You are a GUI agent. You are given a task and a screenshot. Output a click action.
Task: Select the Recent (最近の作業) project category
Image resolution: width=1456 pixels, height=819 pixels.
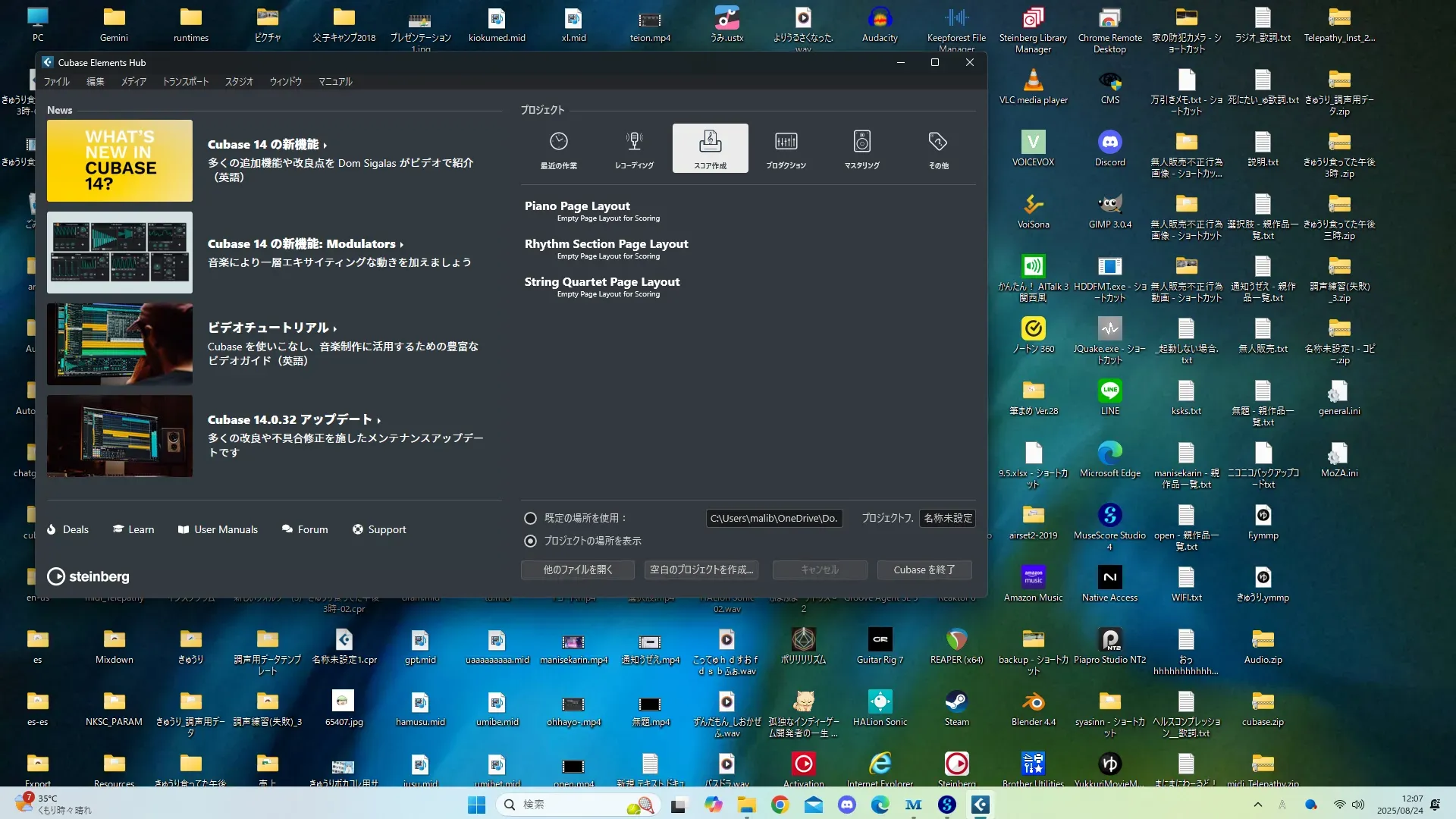pos(558,149)
